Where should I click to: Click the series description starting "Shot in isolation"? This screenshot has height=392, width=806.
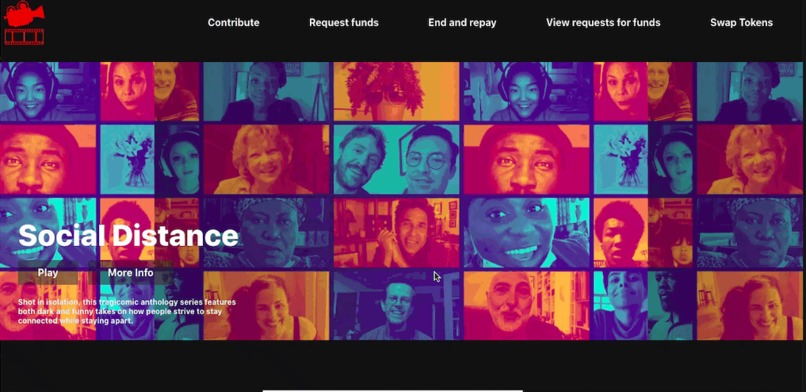[x=127, y=311]
